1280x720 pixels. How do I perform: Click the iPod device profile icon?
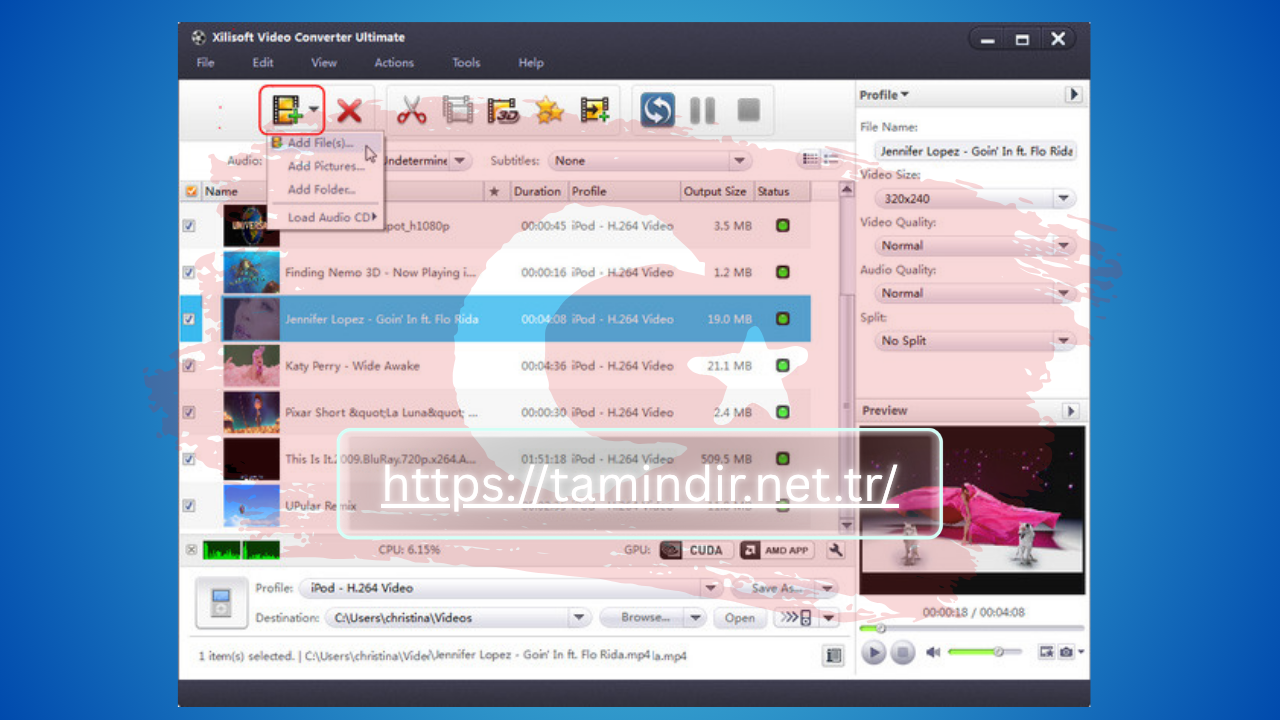(x=221, y=602)
